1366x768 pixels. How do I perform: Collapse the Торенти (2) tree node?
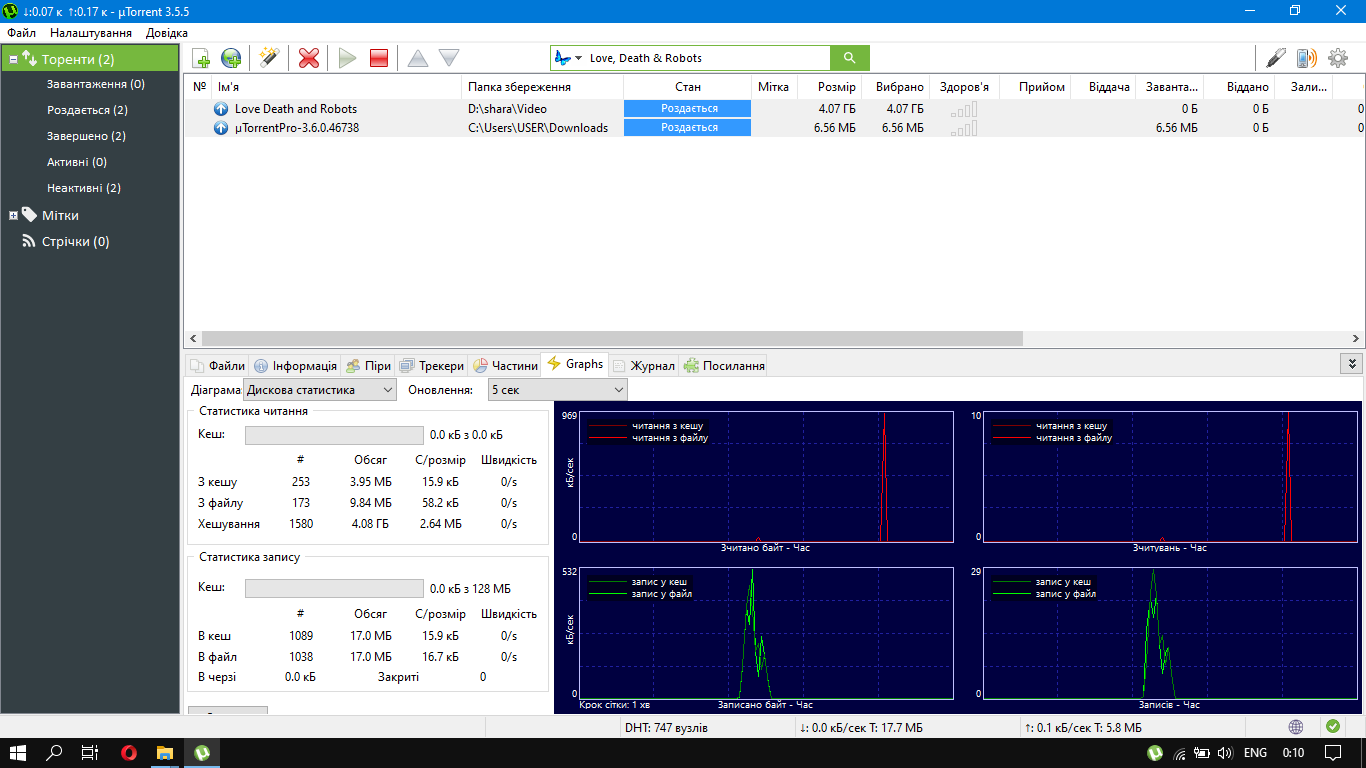click(13, 60)
